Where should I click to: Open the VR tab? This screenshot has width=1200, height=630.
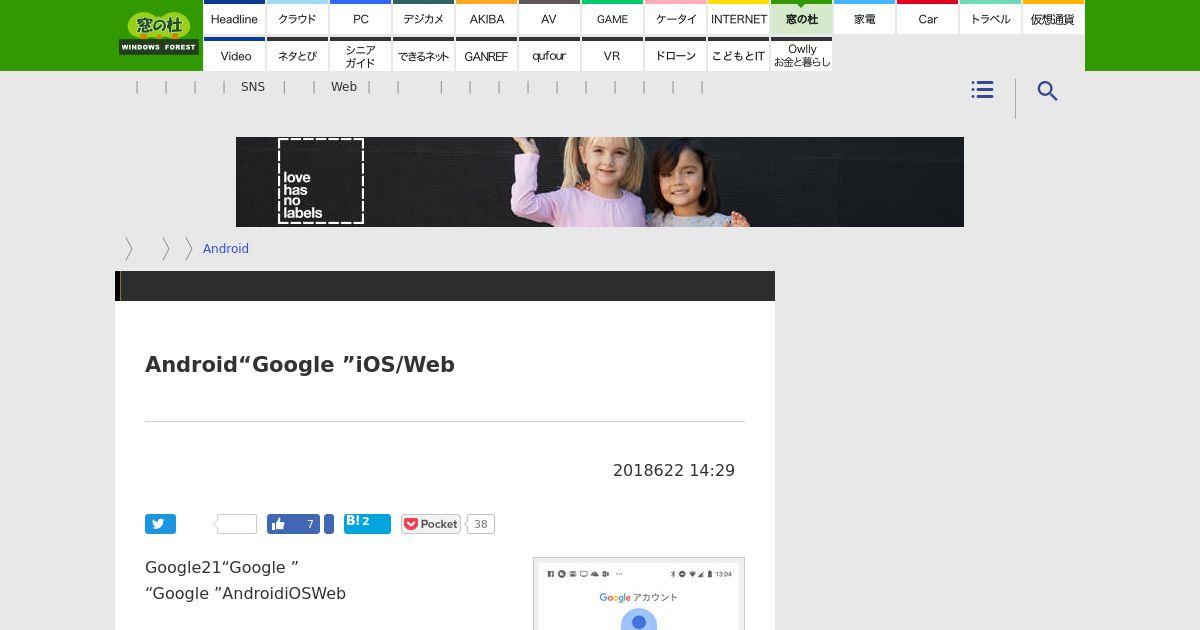(x=612, y=55)
